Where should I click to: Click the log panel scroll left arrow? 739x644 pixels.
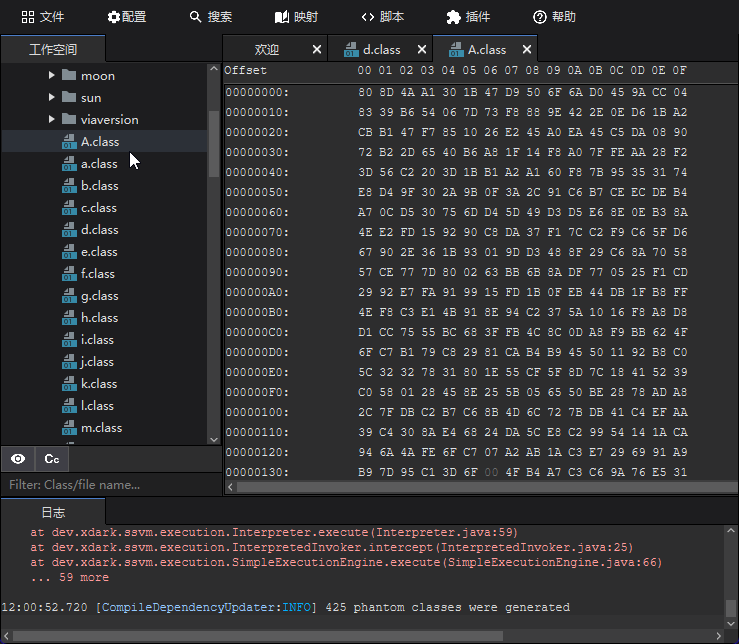point(6,636)
